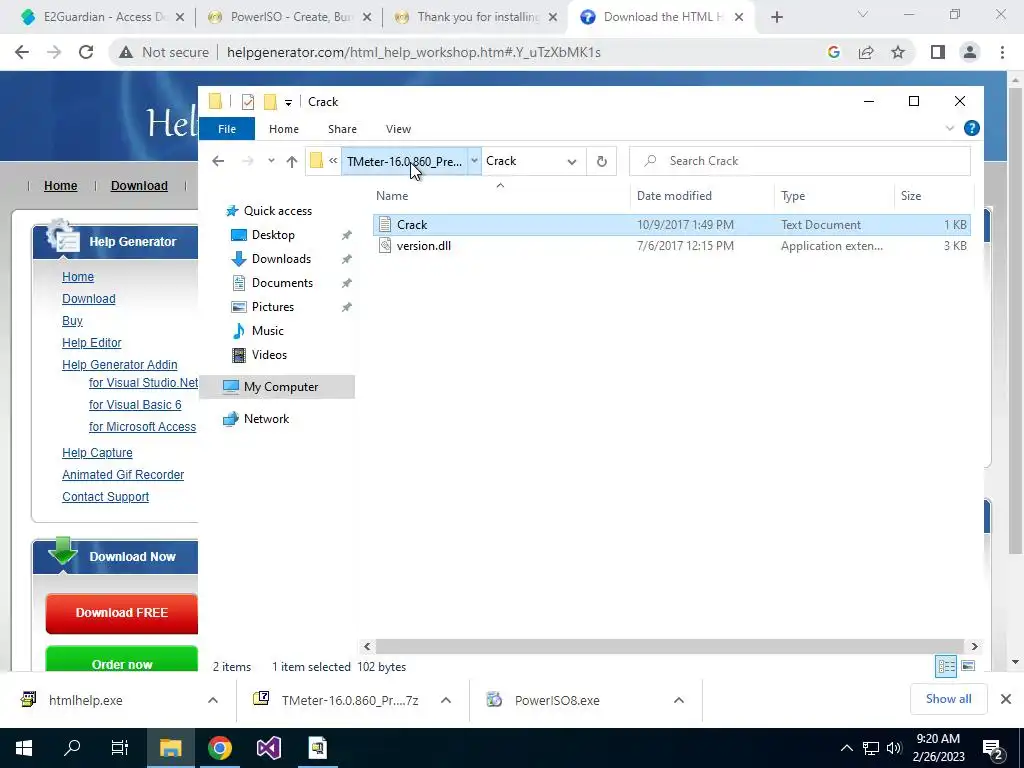Open Contact Support link
This screenshot has width=1024, height=768.
pos(105,497)
